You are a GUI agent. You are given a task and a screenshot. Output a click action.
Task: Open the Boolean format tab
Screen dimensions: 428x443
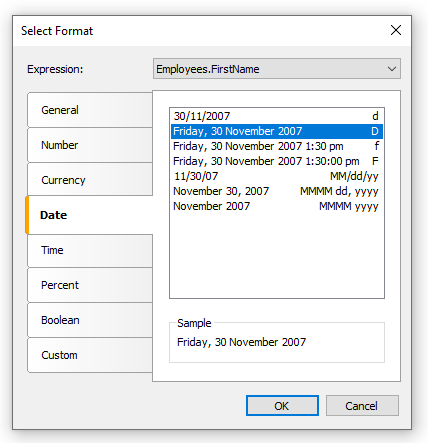[x=90, y=320]
